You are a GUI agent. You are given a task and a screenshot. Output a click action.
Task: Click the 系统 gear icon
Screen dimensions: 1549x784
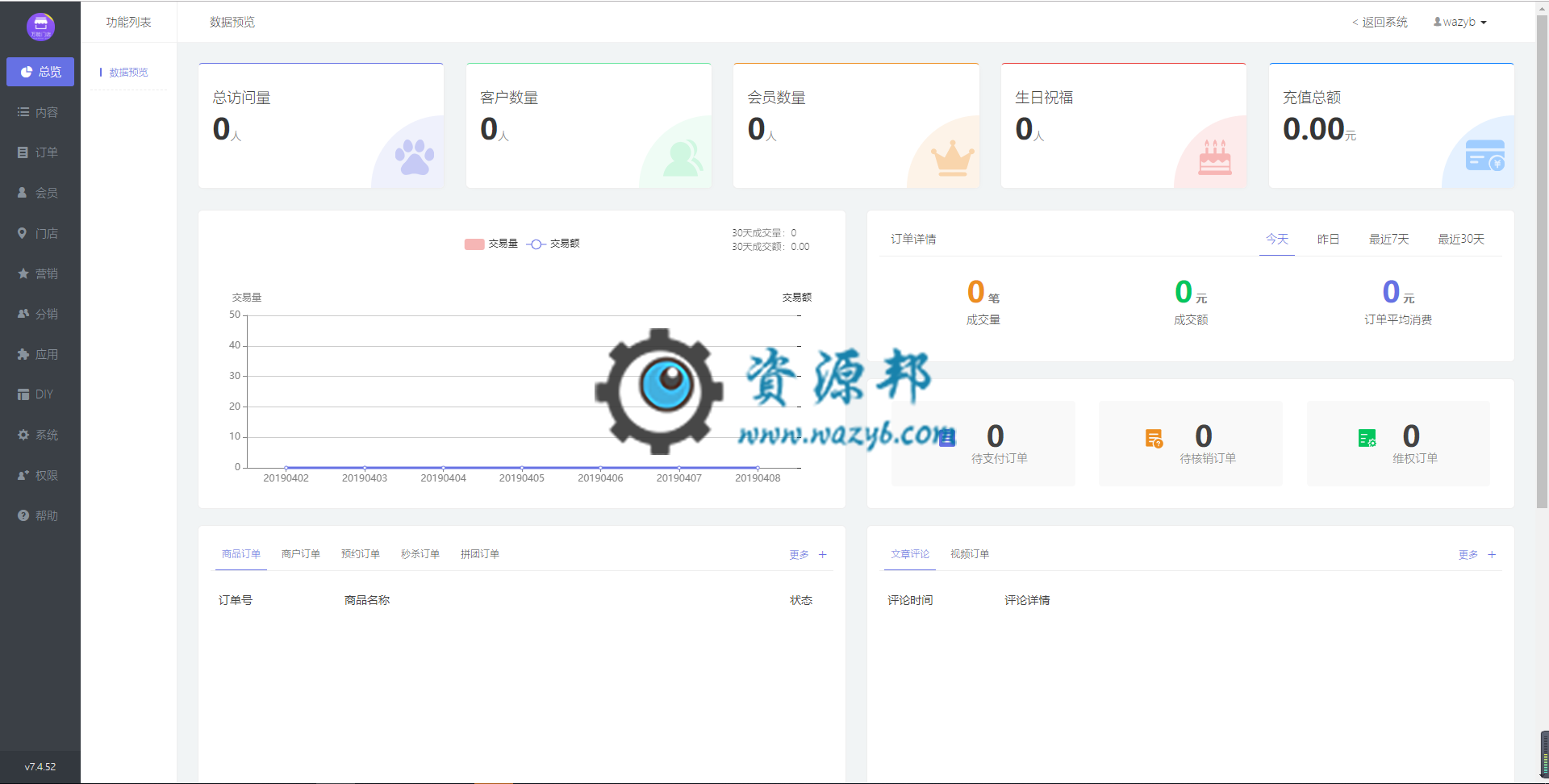pyautogui.click(x=23, y=435)
